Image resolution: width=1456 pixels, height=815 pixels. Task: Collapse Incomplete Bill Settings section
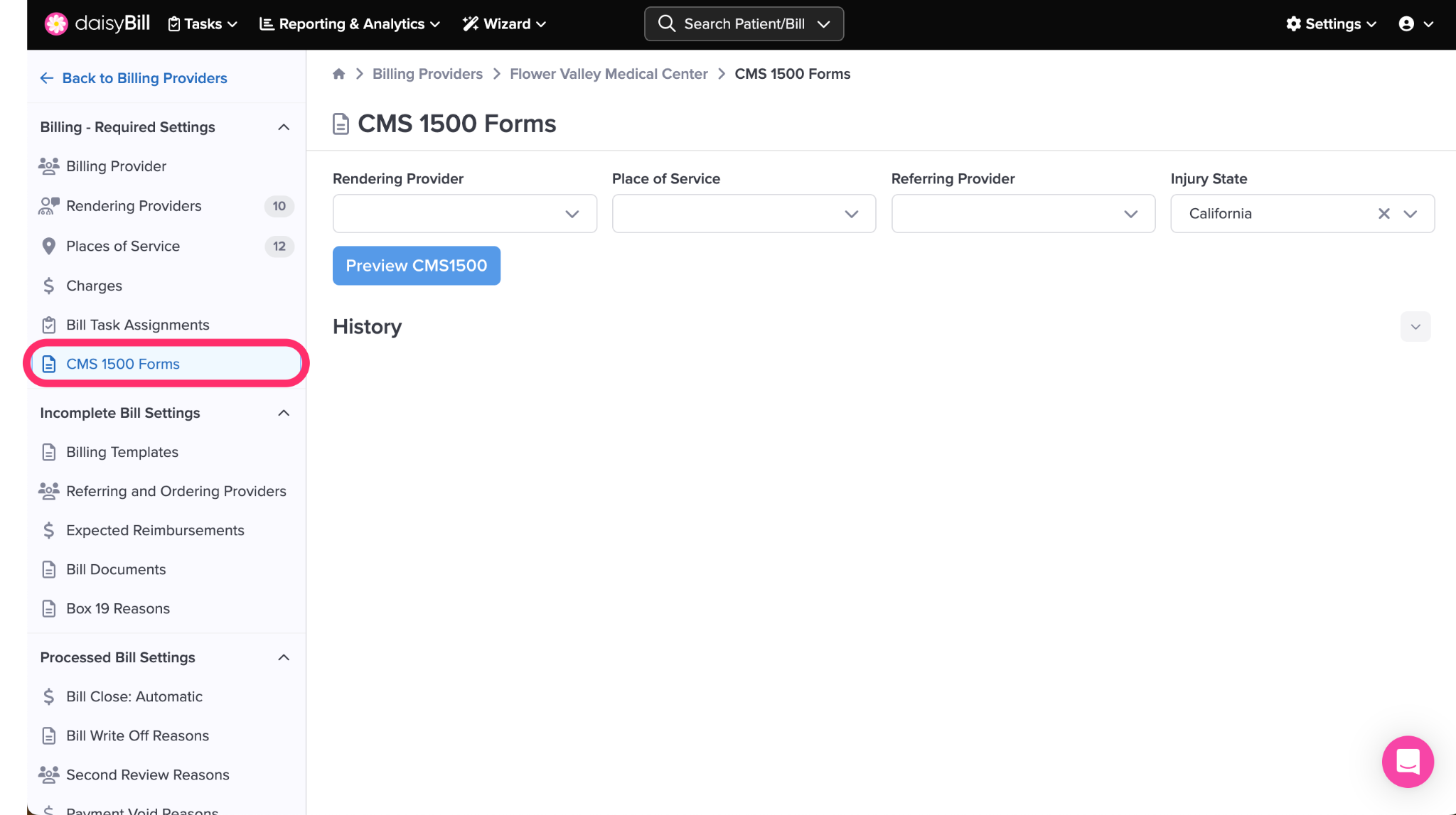tap(284, 413)
